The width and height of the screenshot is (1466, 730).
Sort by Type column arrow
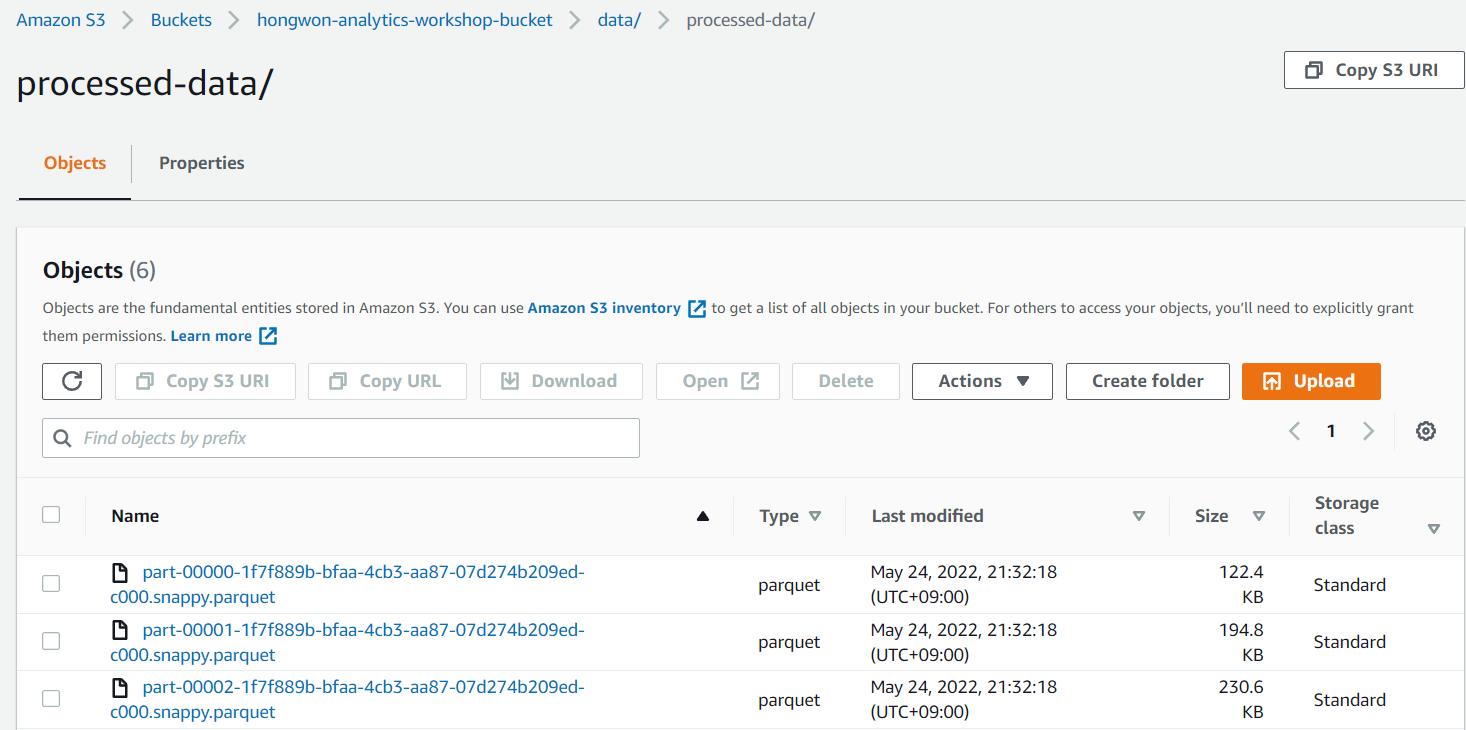point(815,516)
